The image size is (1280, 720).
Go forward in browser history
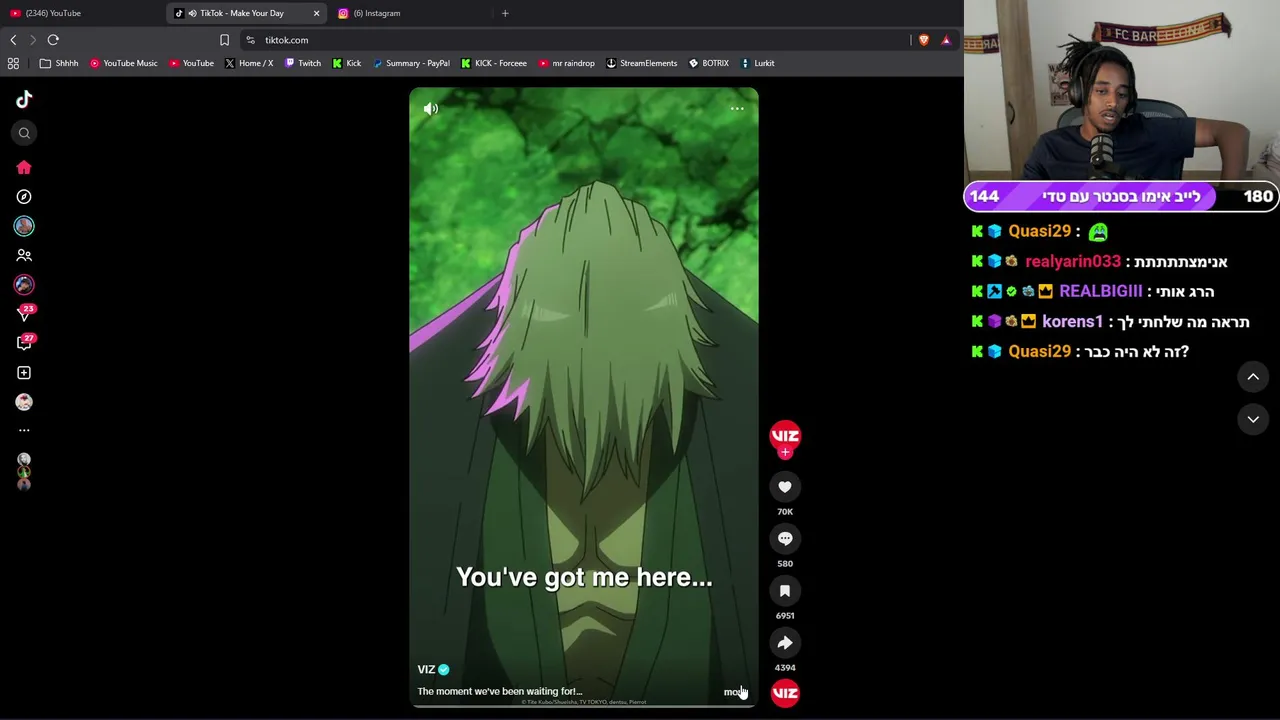pos(33,40)
